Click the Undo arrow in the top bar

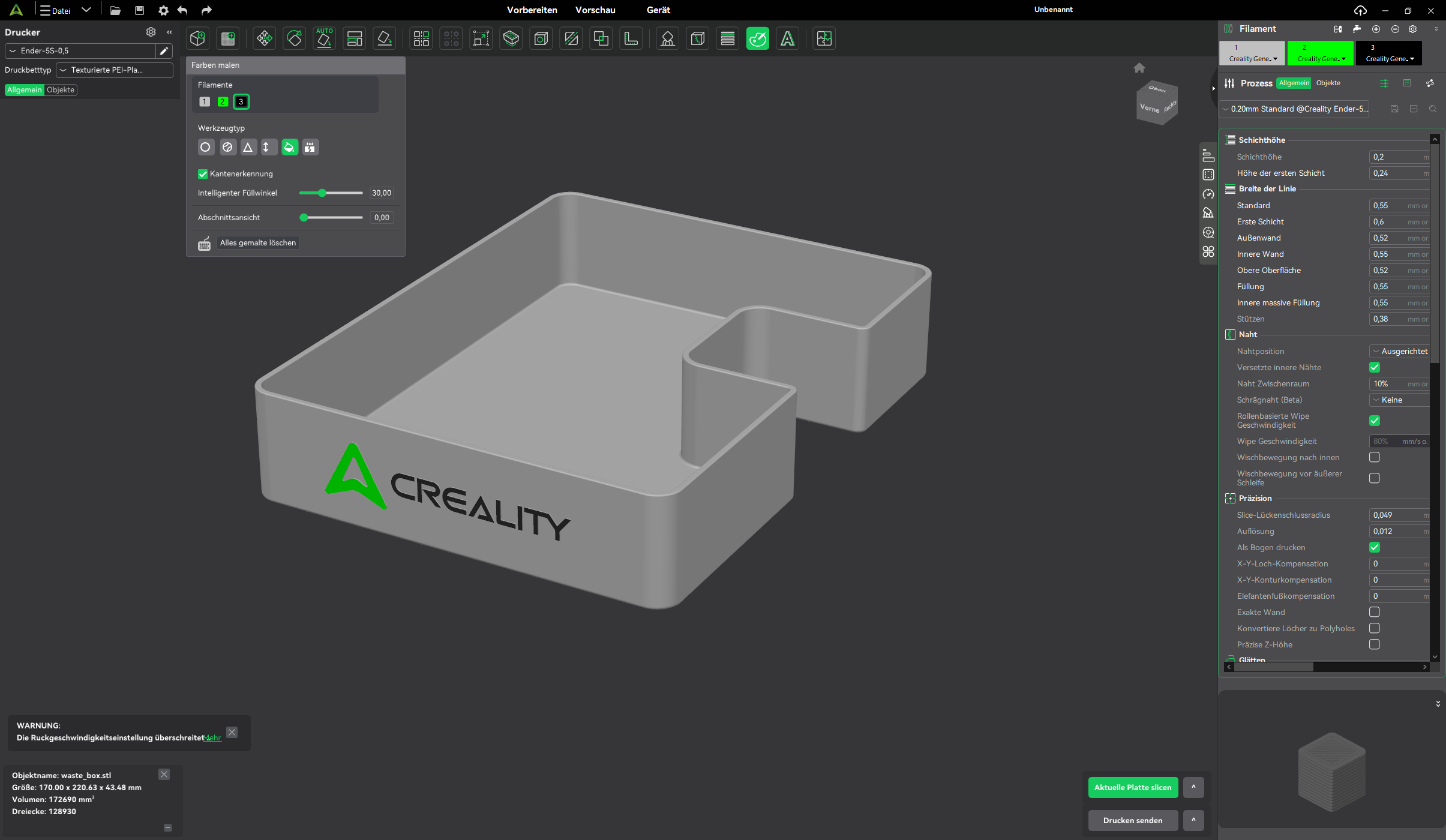tap(182, 10)
